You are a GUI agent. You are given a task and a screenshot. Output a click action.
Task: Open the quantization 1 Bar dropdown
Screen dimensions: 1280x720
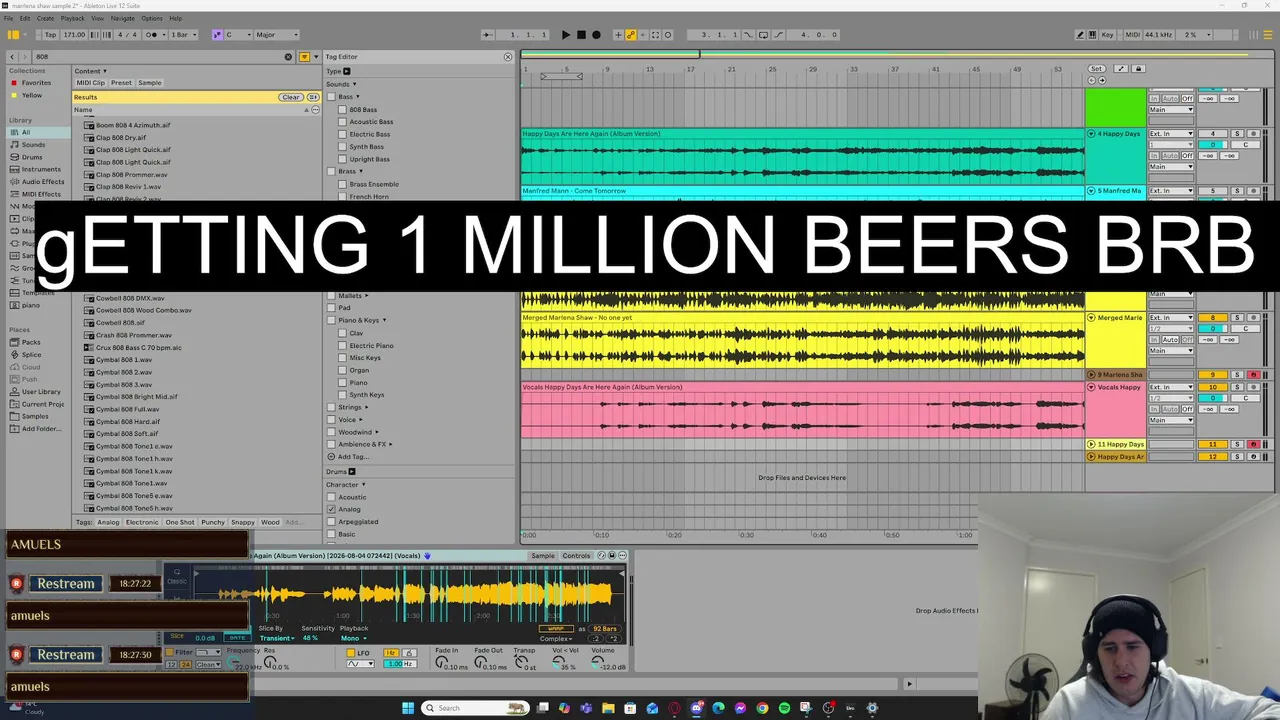(x=183, y=35)
